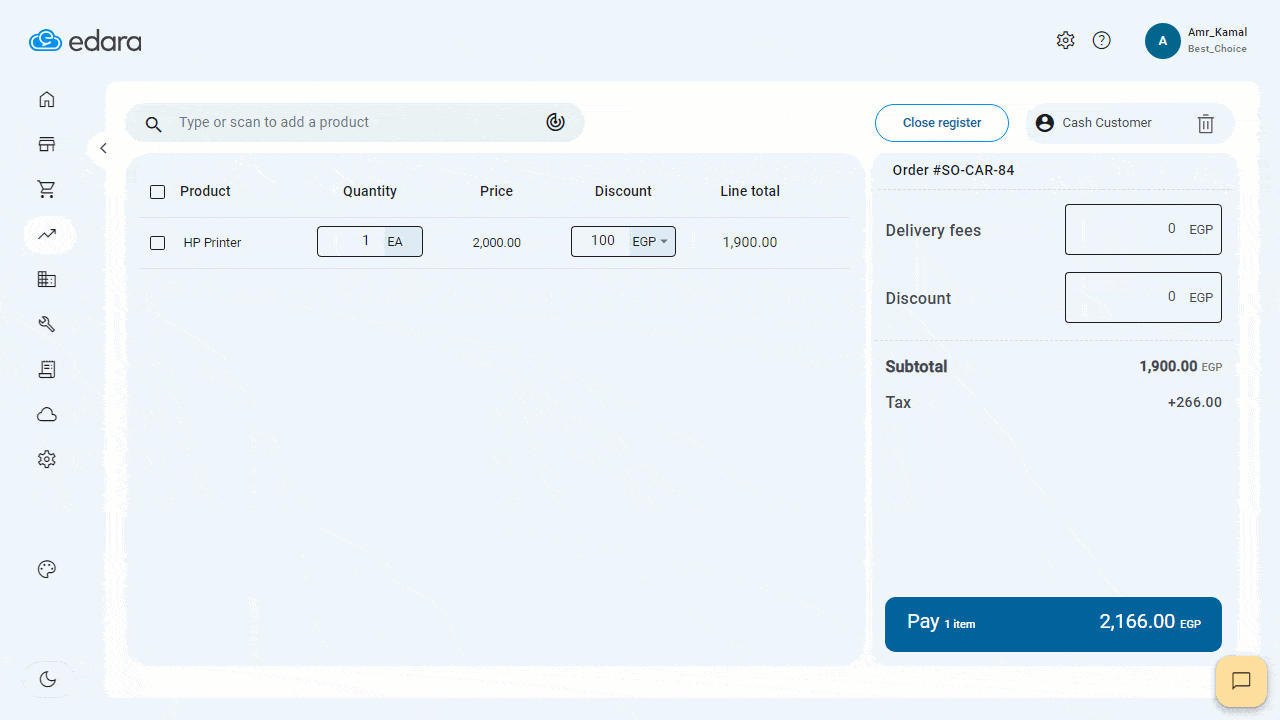Open the gear settings sidebar icon
This screenshot has height=720, width=1280.
click(46, 459)
